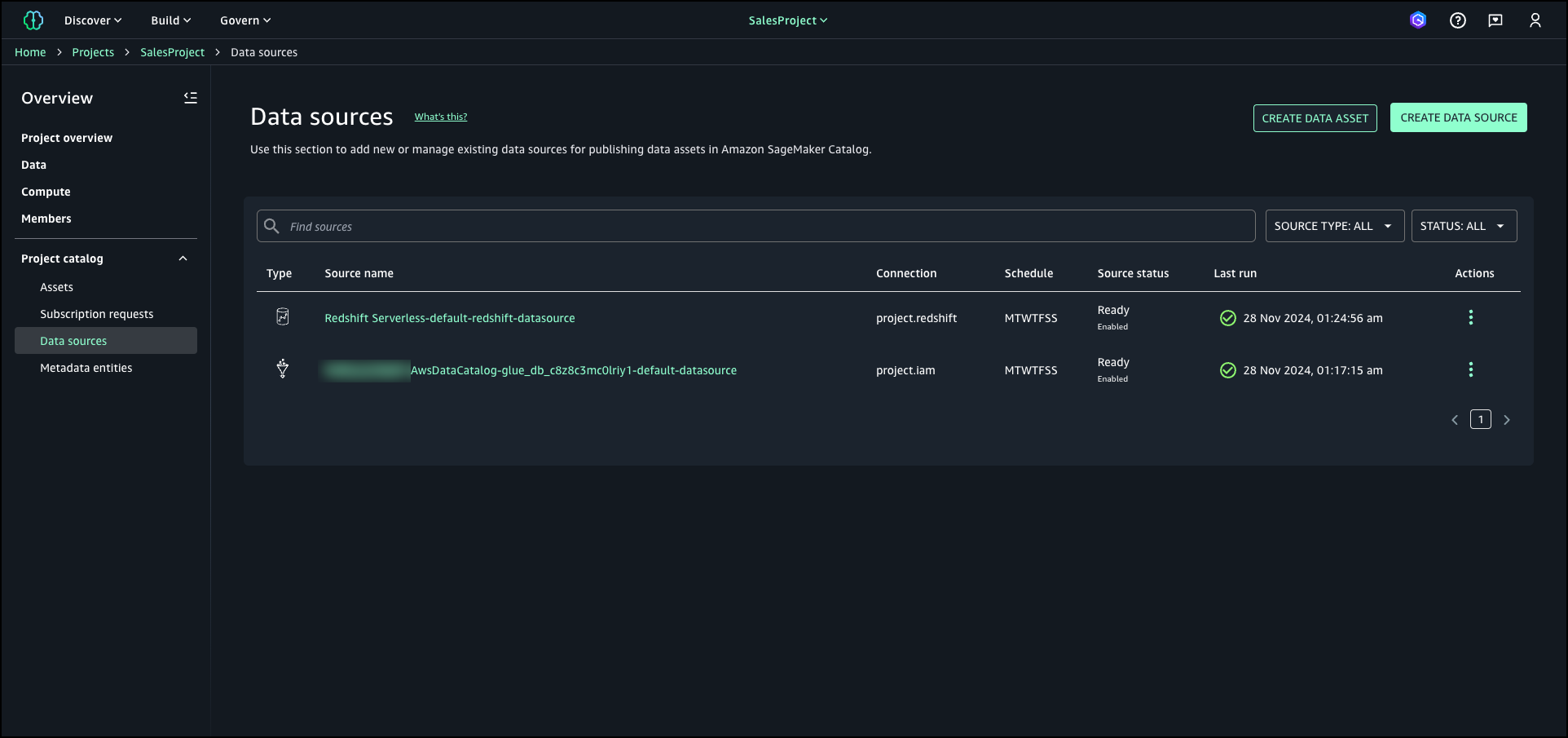Image resolution: width=1568 pixels, height=738 pixels.
Task: Open Redshift Serverless-default-redshift-datasource link
Action: click(450, 318)
